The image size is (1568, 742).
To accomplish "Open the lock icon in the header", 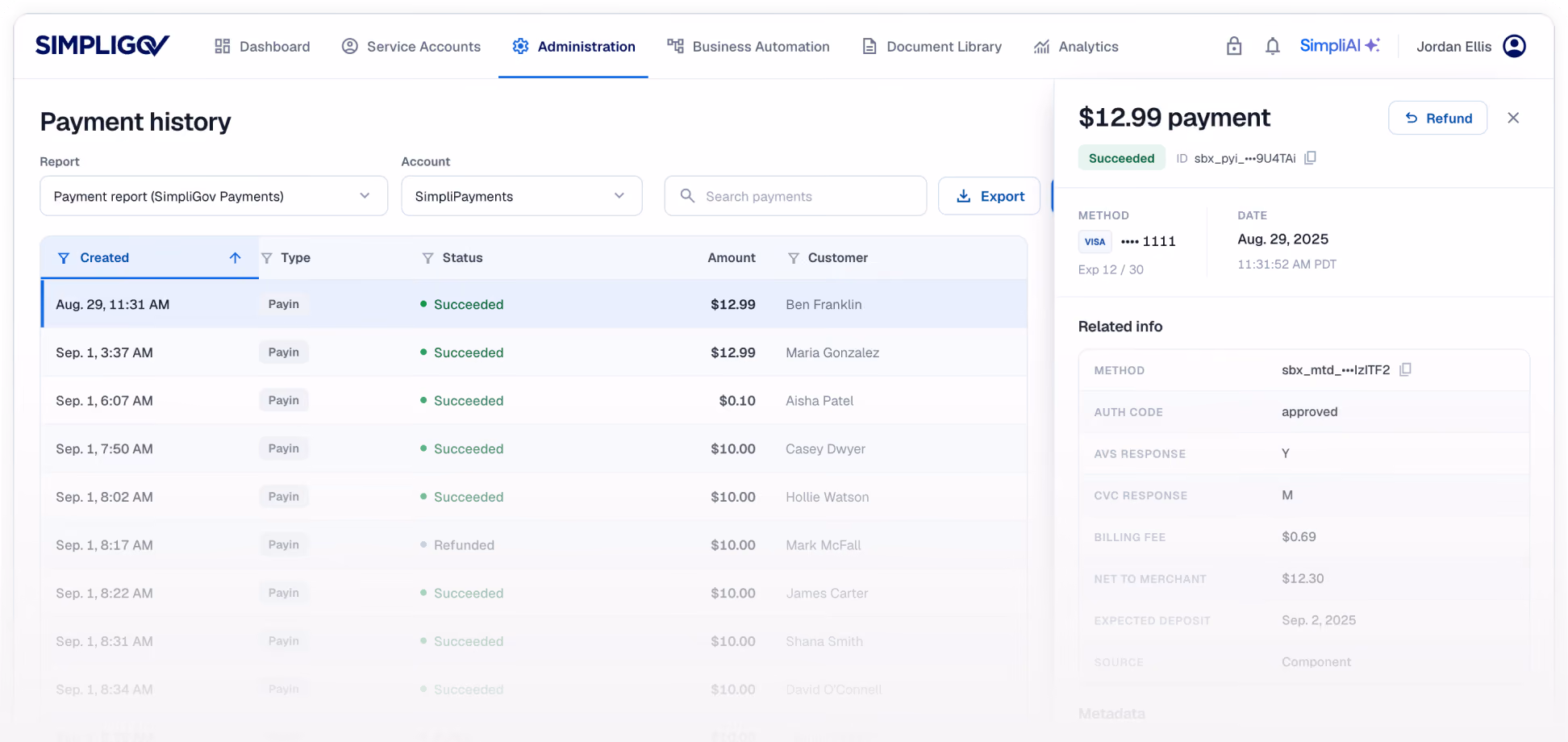I will point(1234,46).
